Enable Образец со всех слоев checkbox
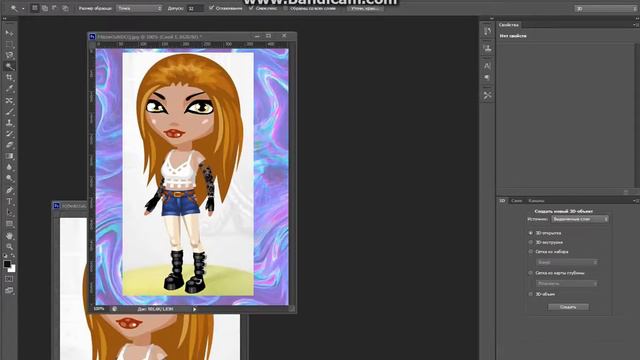The height and width of the screenshot is (360, 640). [286, 8]
